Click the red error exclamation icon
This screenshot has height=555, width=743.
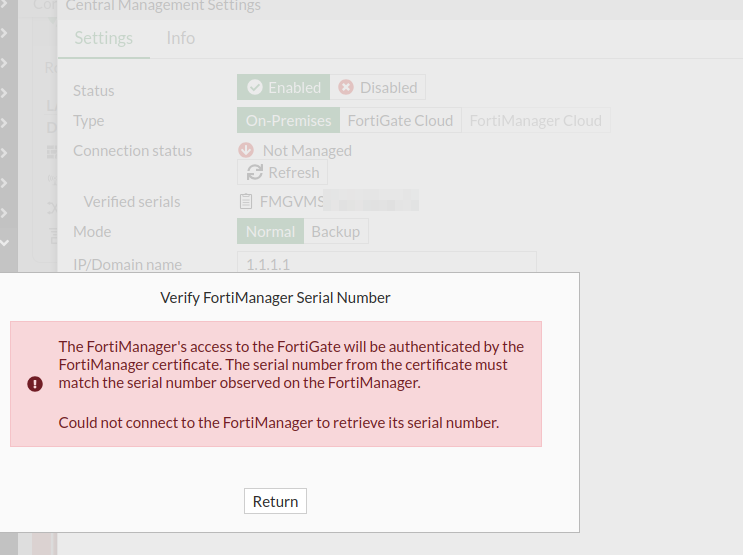[35, 383]
